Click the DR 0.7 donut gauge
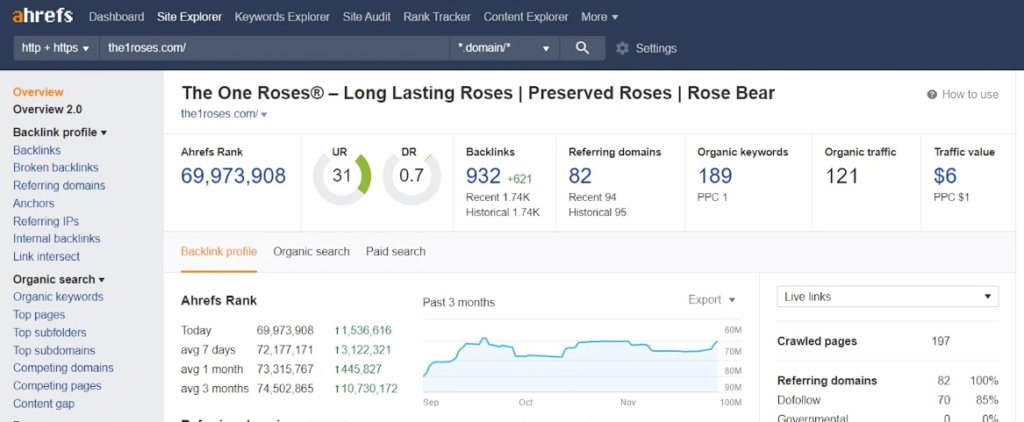This screenshot has width=1024, height=422. (411, 176)
